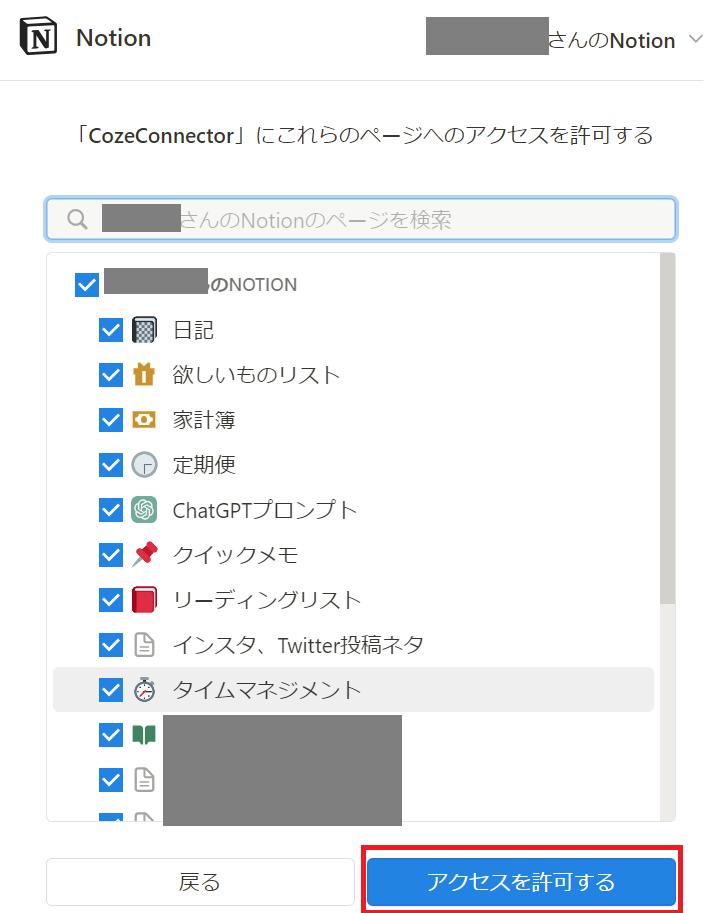This screenshot has height=913, width=705.
Task: Click the clock icon beside 定期便
Action: [x=144, y=465]
